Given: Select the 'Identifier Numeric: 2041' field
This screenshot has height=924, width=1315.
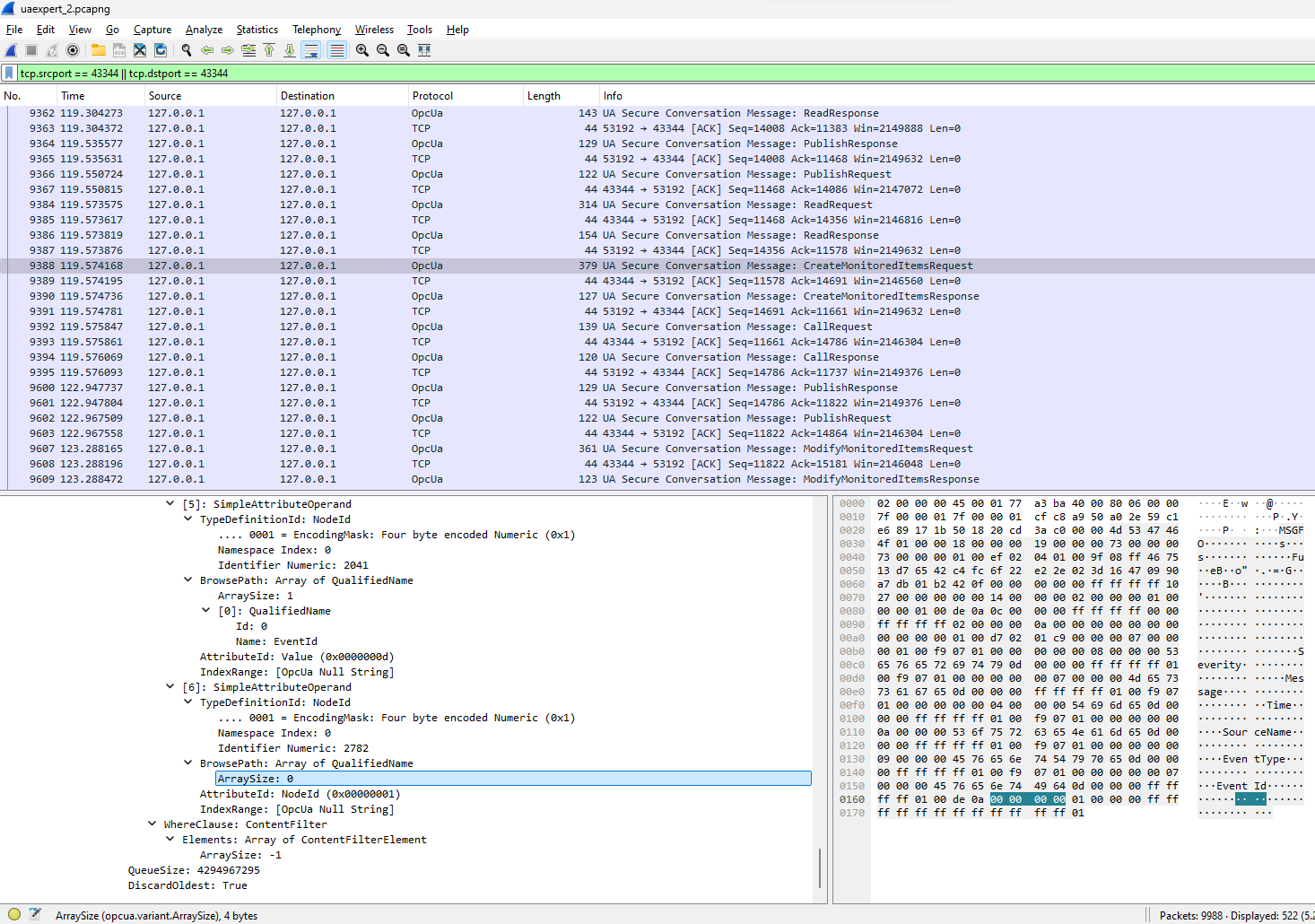Looking at the screenshot, I should pyautogui.click(x=293, y=565).
